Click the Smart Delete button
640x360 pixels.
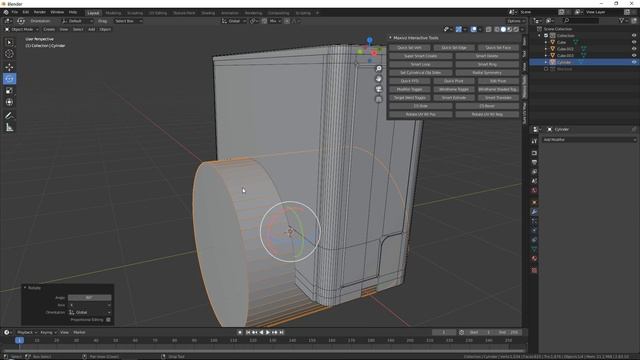(x=487, y=56)
